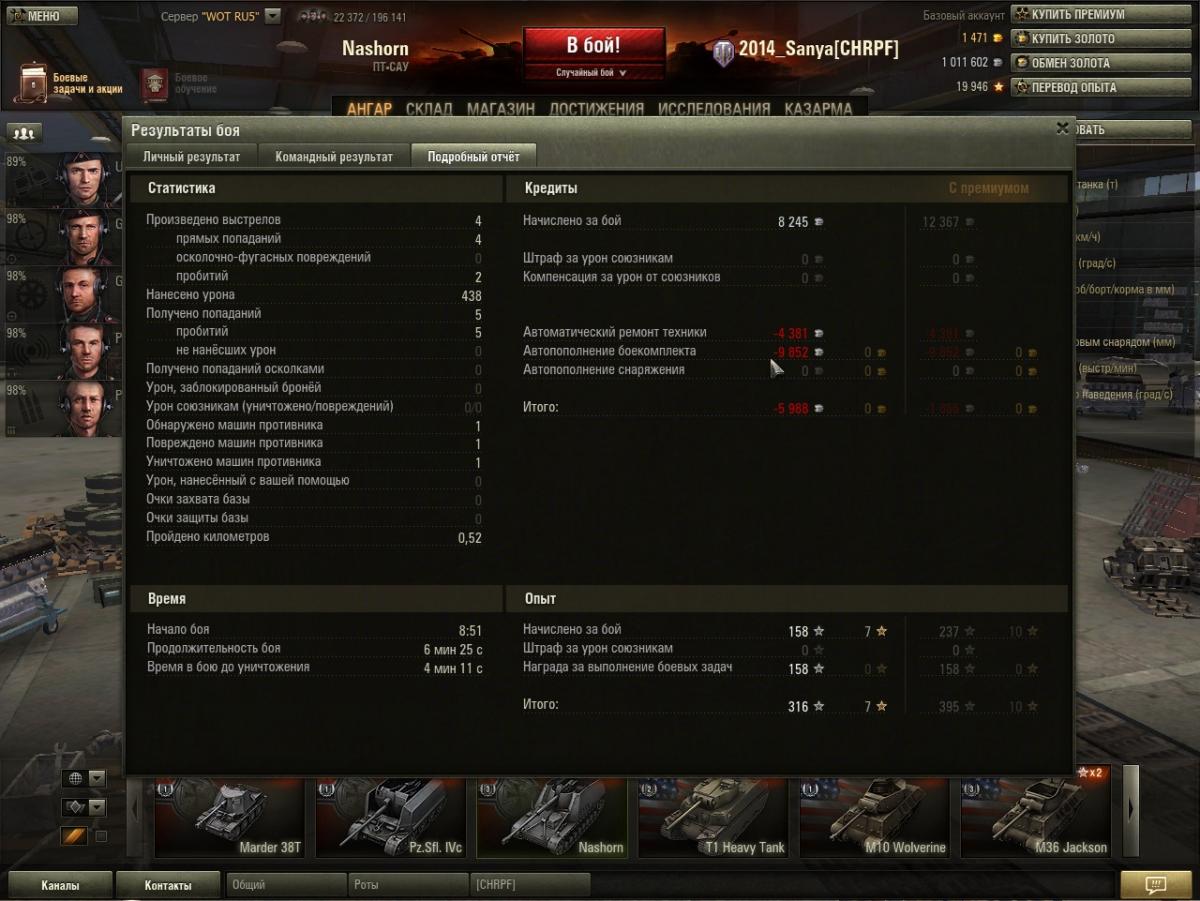Expand the Случайный бой battle type selector

pos(592,72)
